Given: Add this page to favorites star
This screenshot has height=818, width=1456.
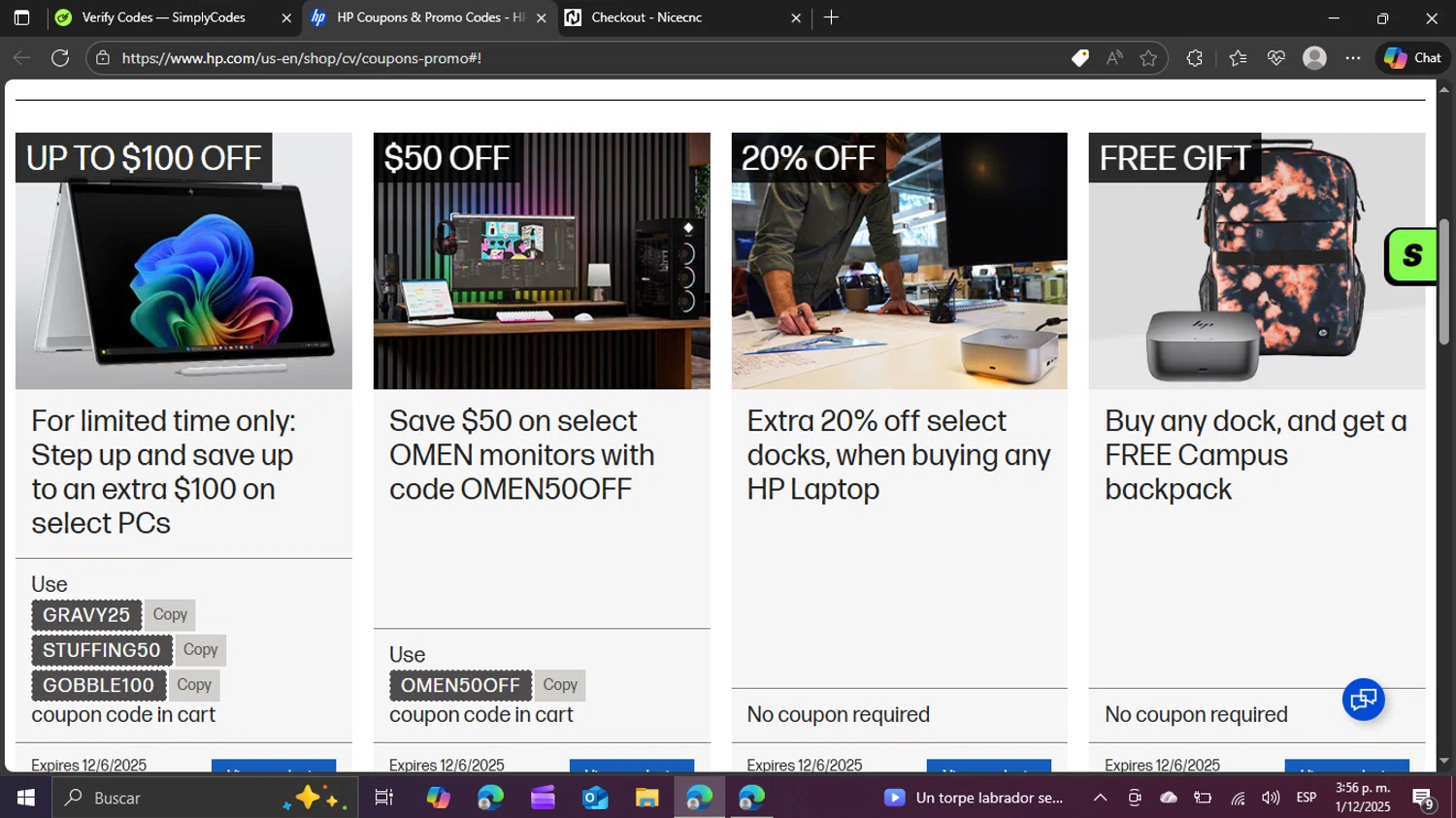Looking at the screenshot, I should point(1148,58).
